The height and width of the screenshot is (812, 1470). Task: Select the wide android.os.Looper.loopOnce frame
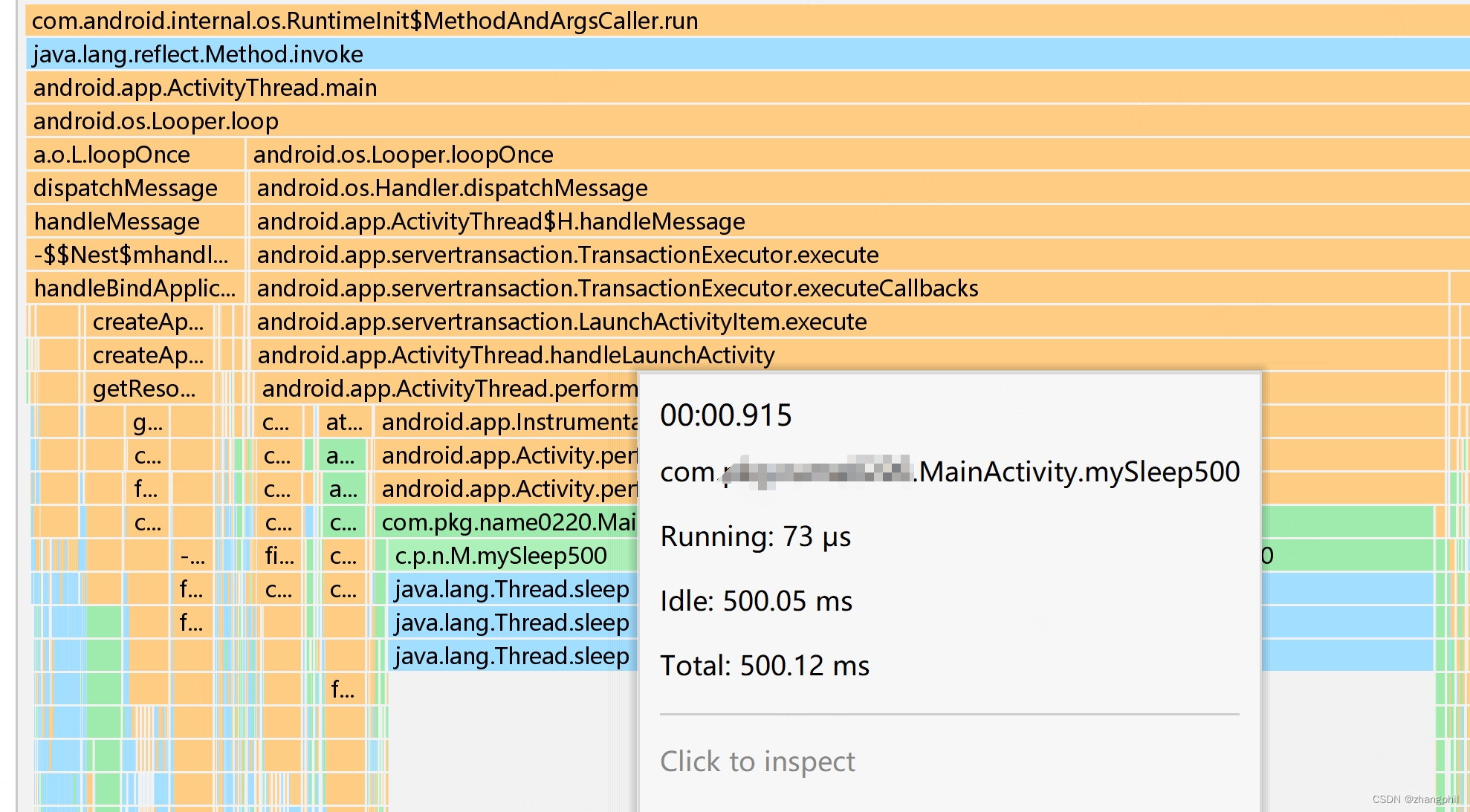tap(401, 154)
